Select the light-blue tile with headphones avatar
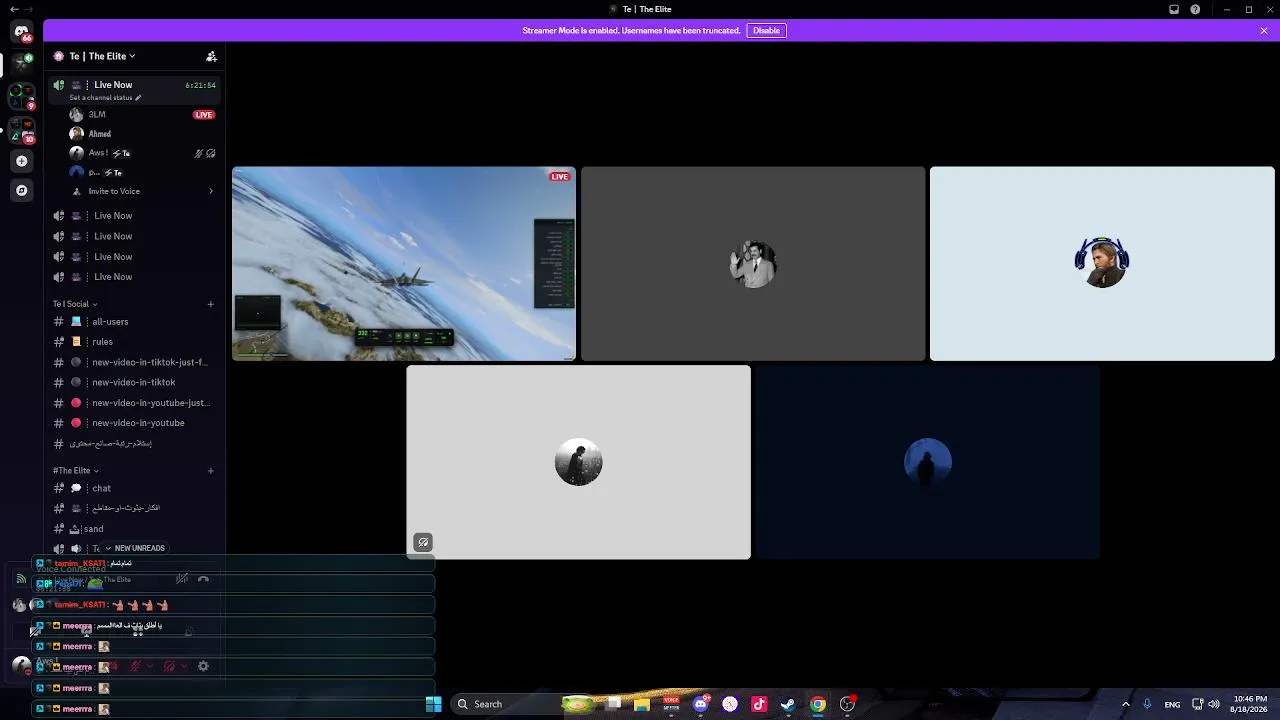This screenshot has height=720, width=1280. 1102,264
